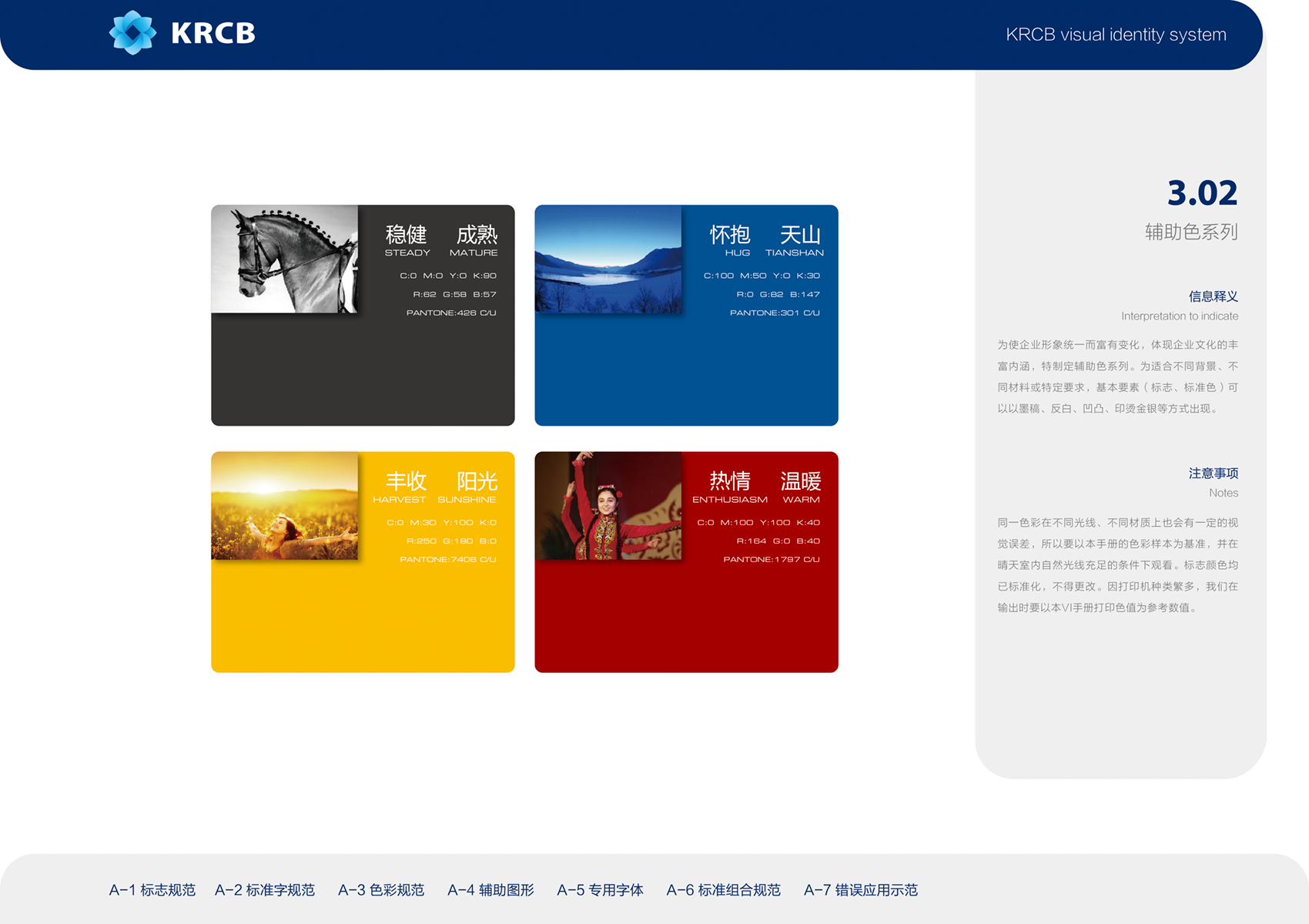The height and width of the screenshot is (924, 1309).
Task: Click the dancer in red photo
Action: point(608,505)
